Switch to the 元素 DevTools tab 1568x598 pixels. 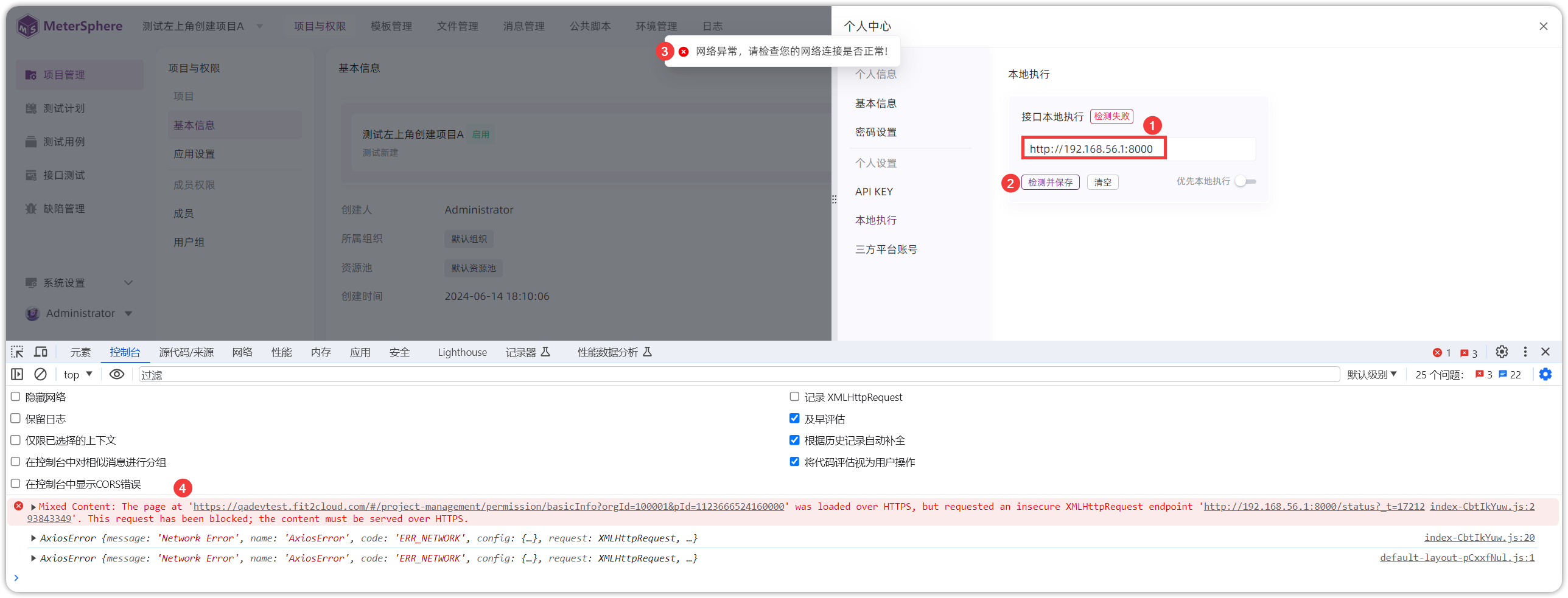(x=80, y=352)
